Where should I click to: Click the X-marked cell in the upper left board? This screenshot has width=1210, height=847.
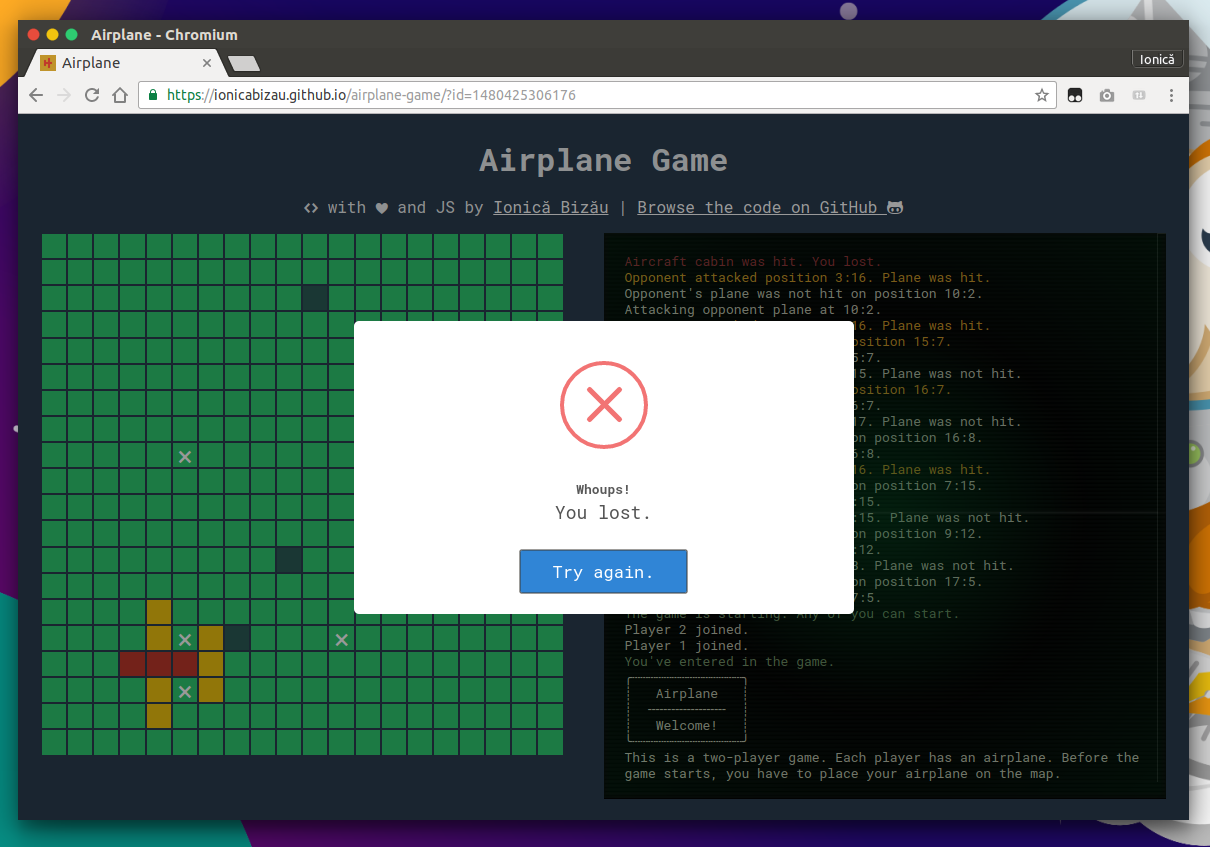click(x=185, y=456)
